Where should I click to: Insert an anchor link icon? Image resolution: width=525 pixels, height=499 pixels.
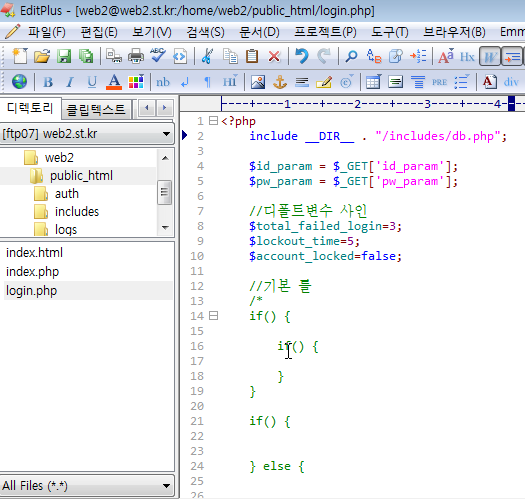[280, 82]
